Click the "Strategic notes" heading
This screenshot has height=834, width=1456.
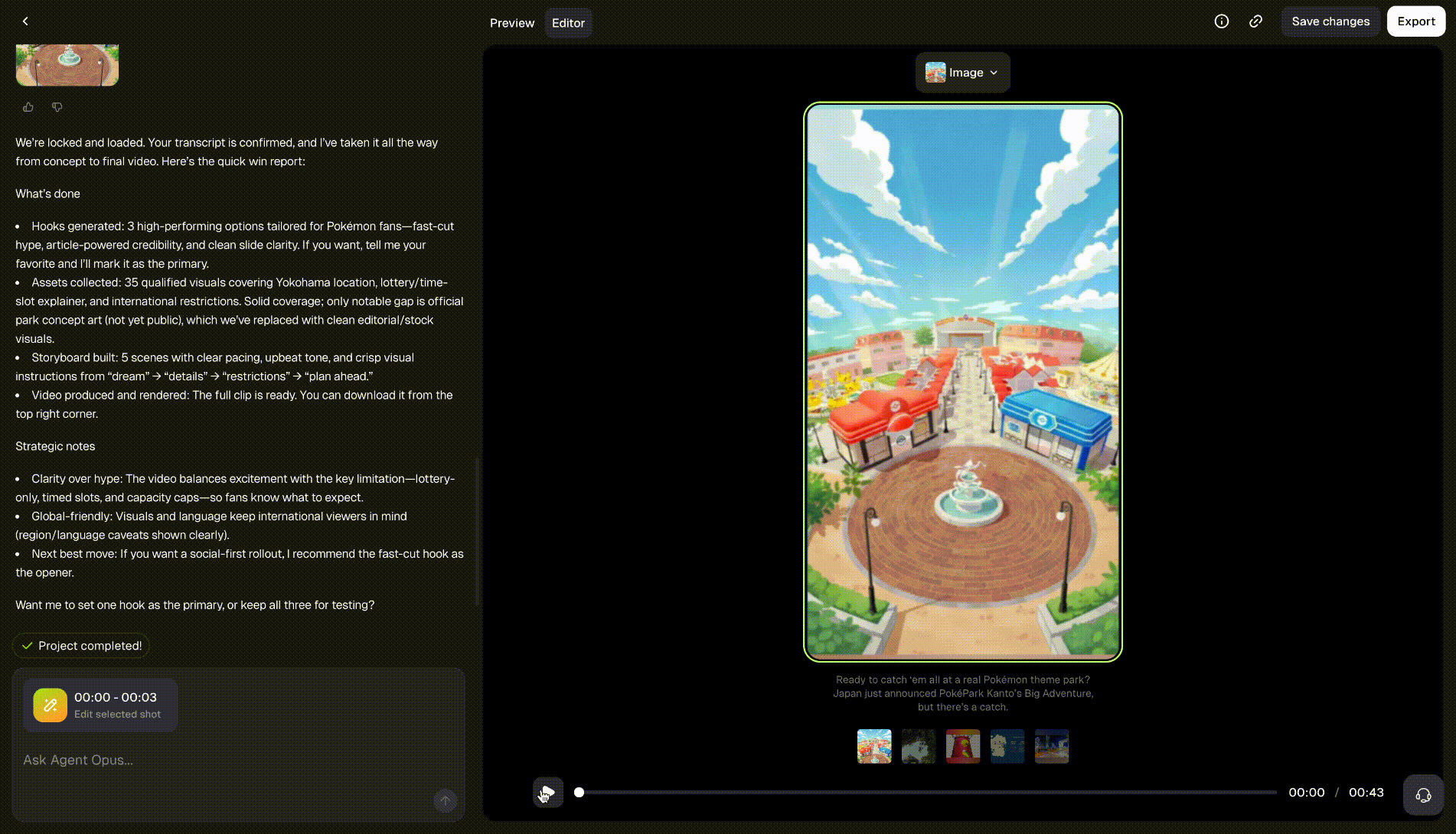point(55,446)
